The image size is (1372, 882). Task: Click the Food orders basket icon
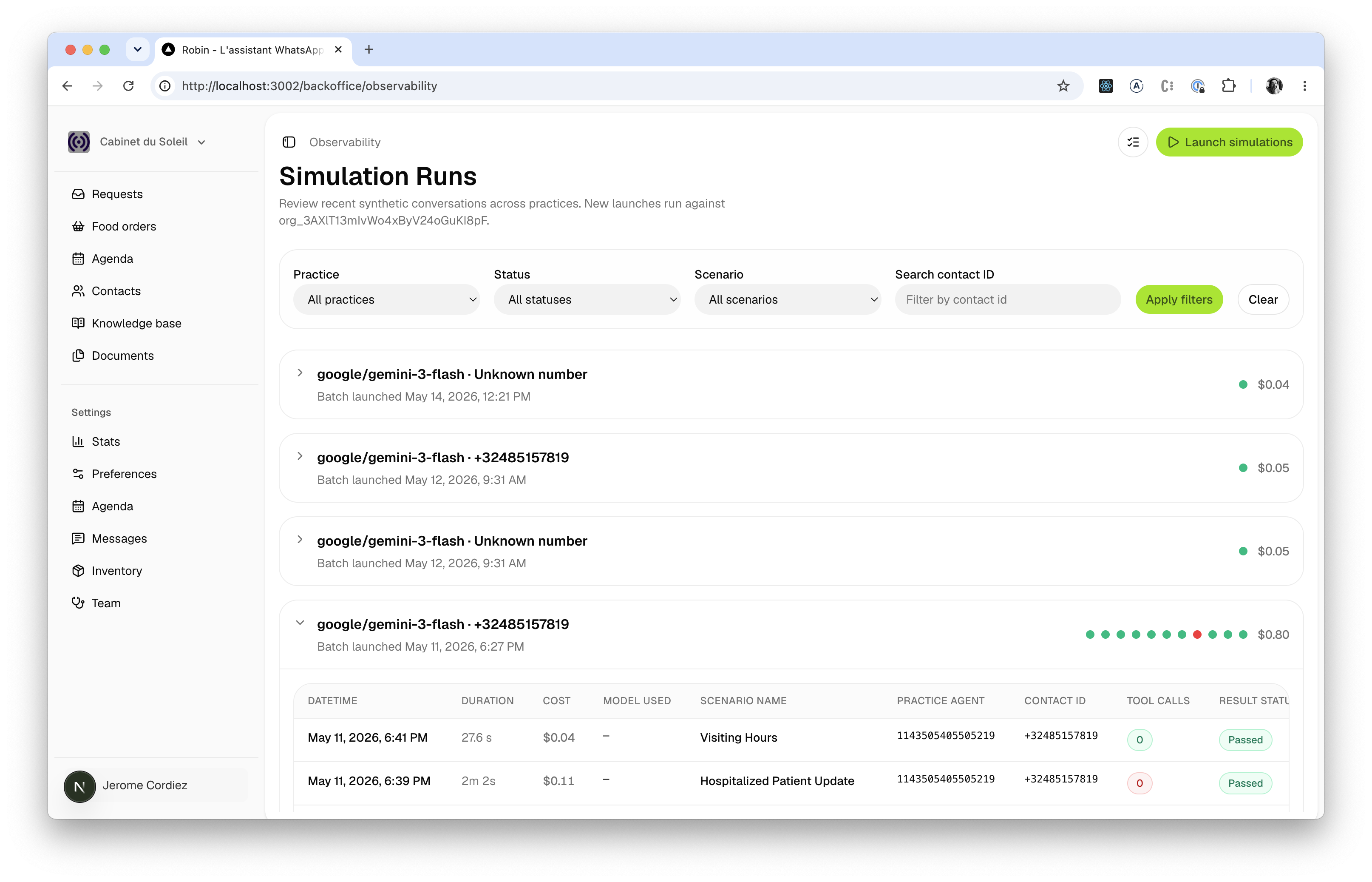78,226
